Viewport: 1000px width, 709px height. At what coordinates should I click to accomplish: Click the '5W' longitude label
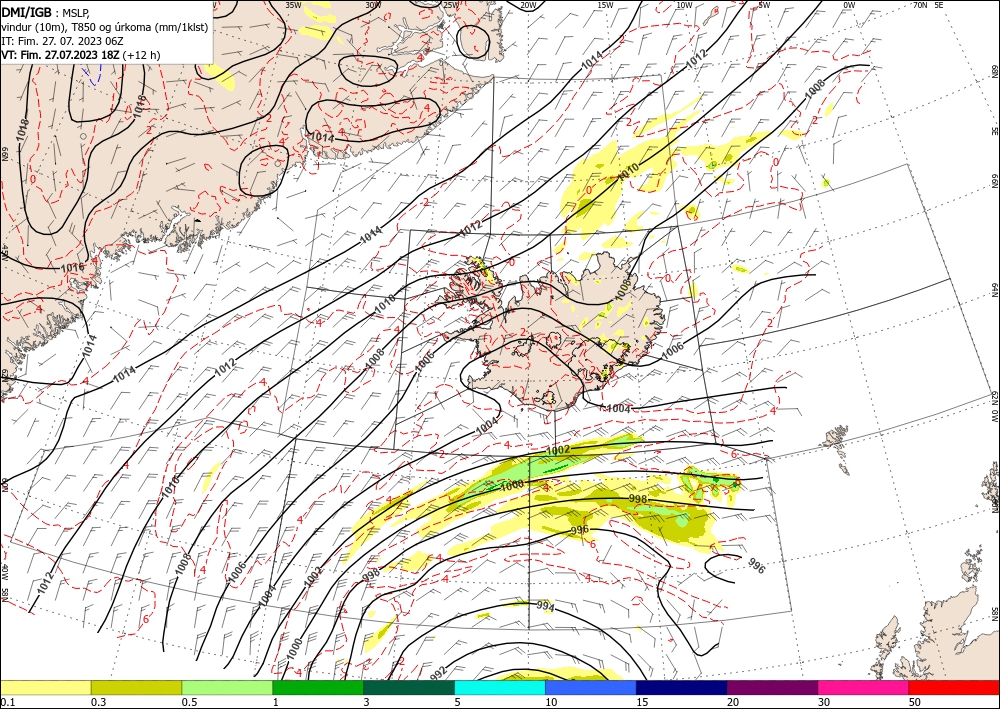pos(764,5)
